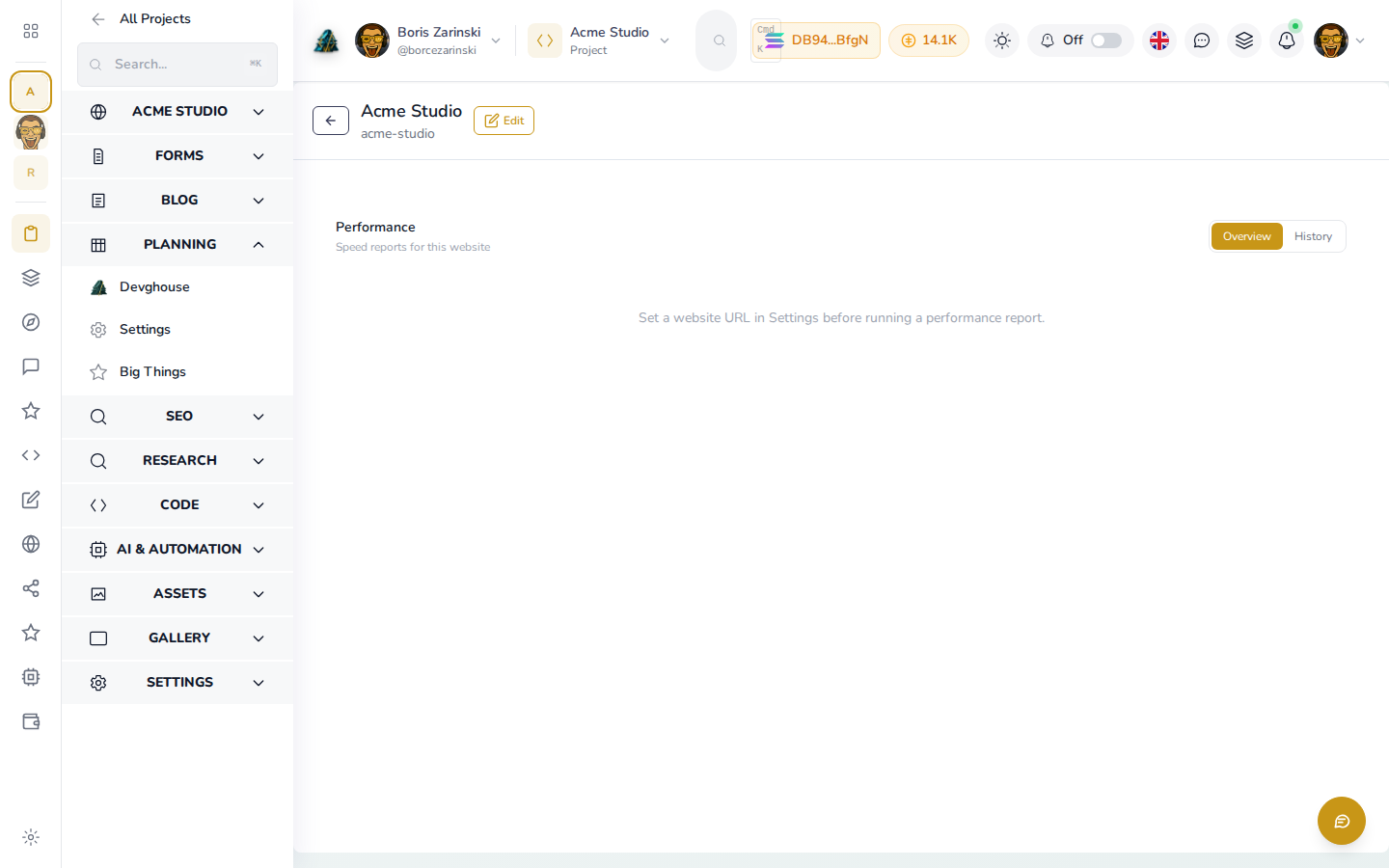
Task: Open the pencil edit icon in left rail
Action: (31, 500)
